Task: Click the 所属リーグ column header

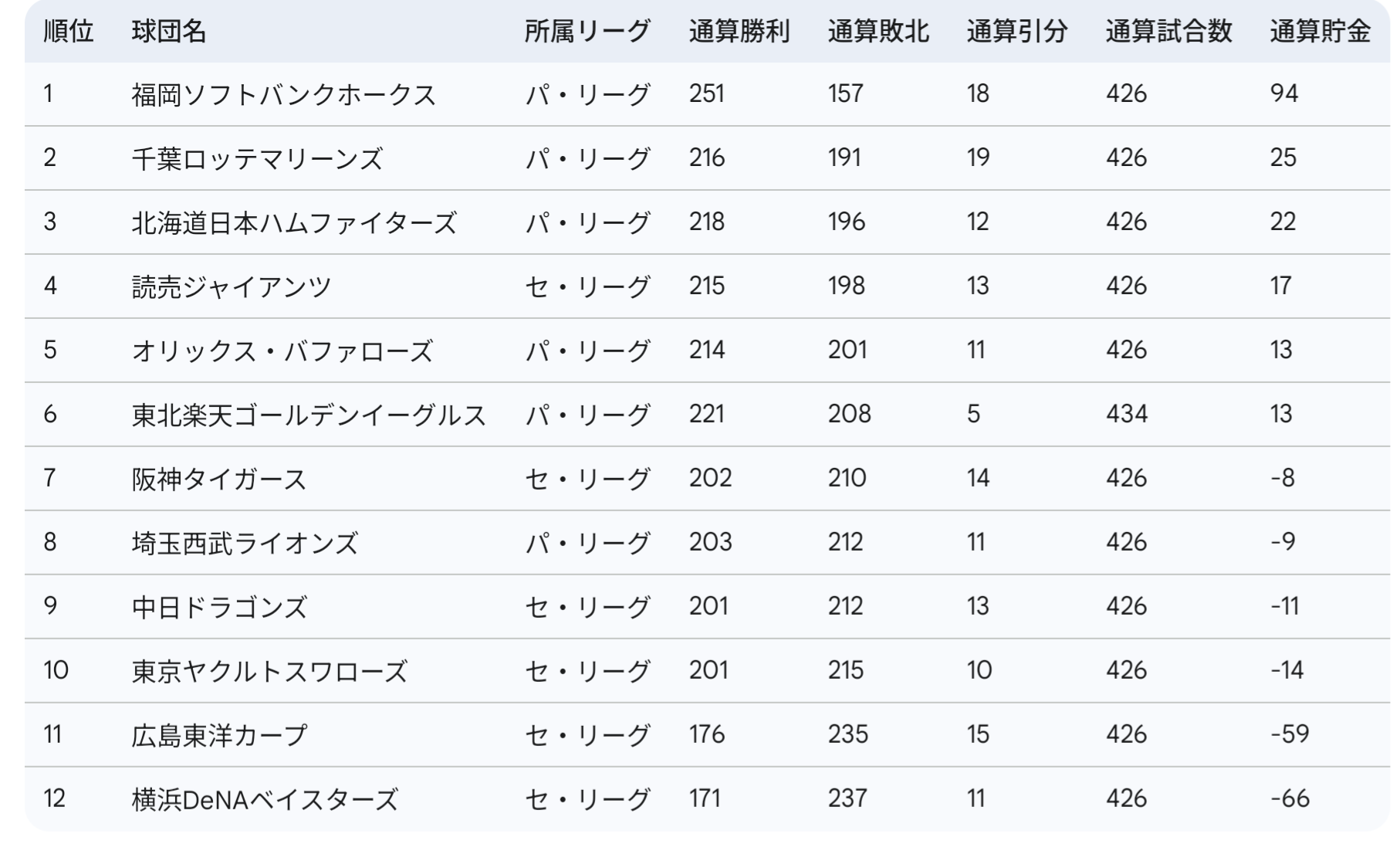Action: click(587, 32)
